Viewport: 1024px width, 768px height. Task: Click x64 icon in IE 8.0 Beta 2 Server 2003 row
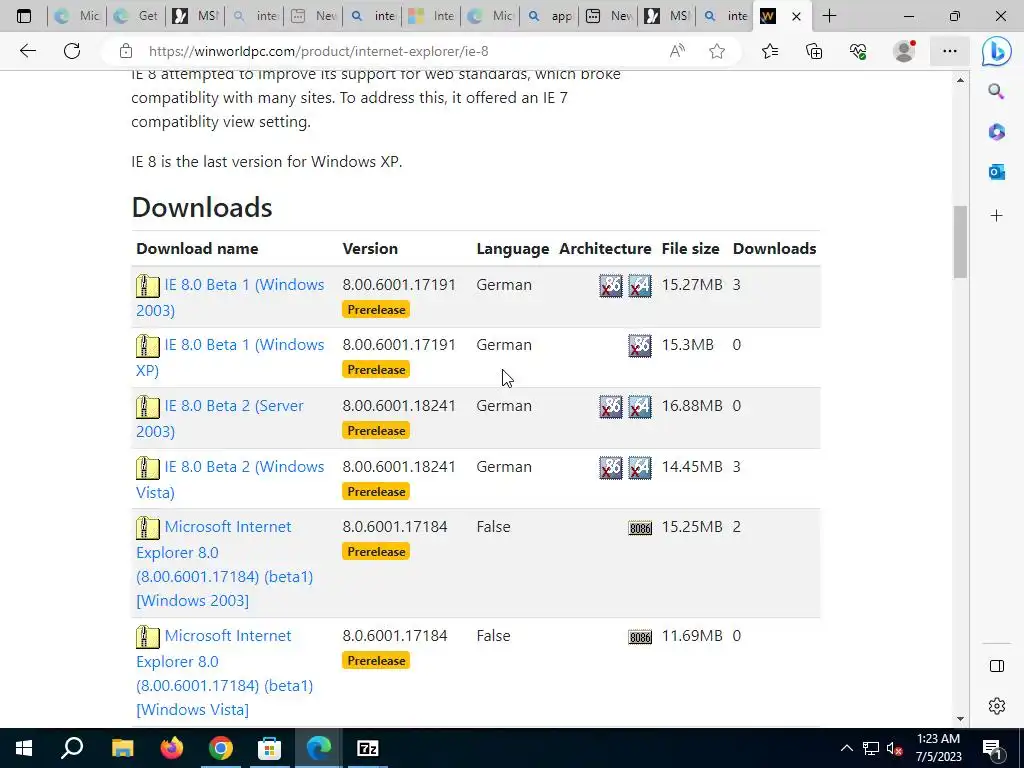[x=640, y=406]
